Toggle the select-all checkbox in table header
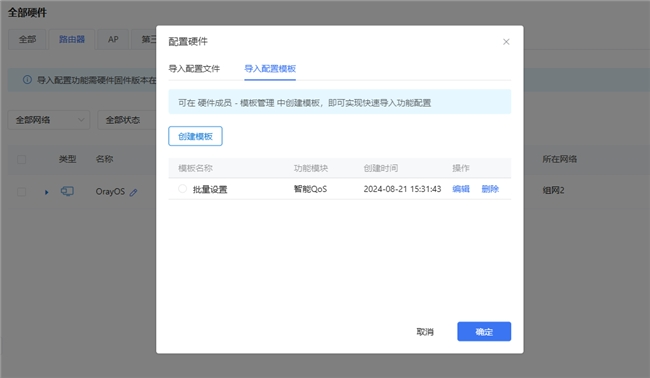The height and width of the screenshot is (378, 650). tap(22, 159)
